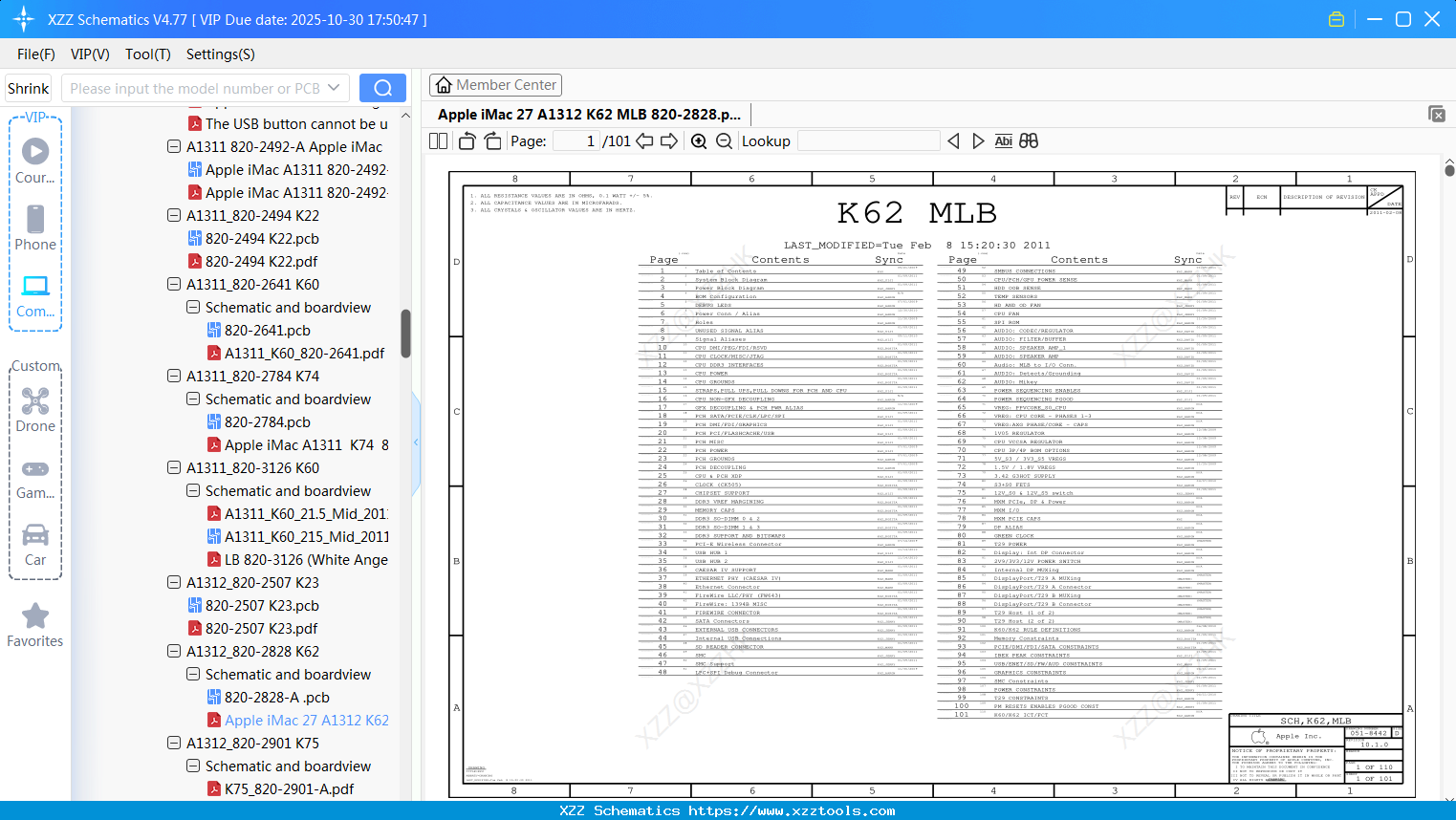
Task: Click the yellow VIP gift icon in title bar
Action: click(x=1336, y=19)
